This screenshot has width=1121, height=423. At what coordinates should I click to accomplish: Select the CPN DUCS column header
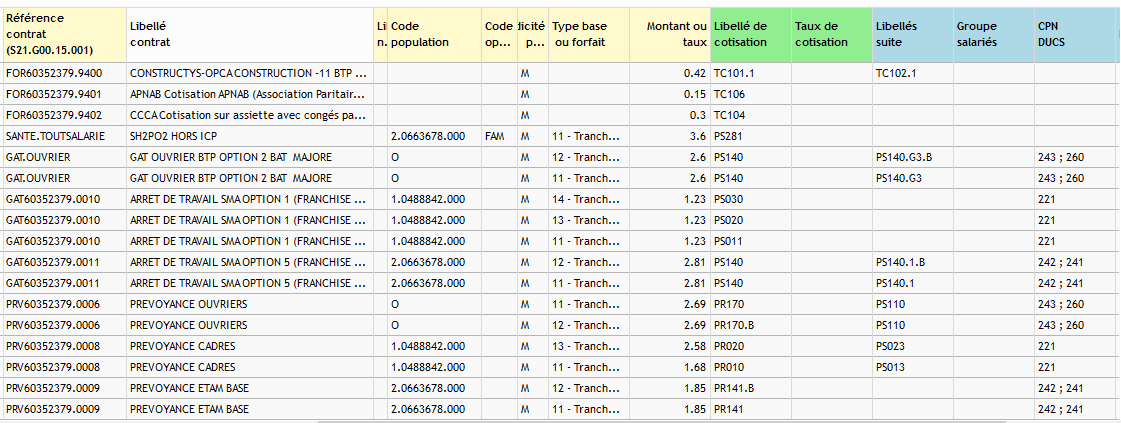tap(1074, 34)
